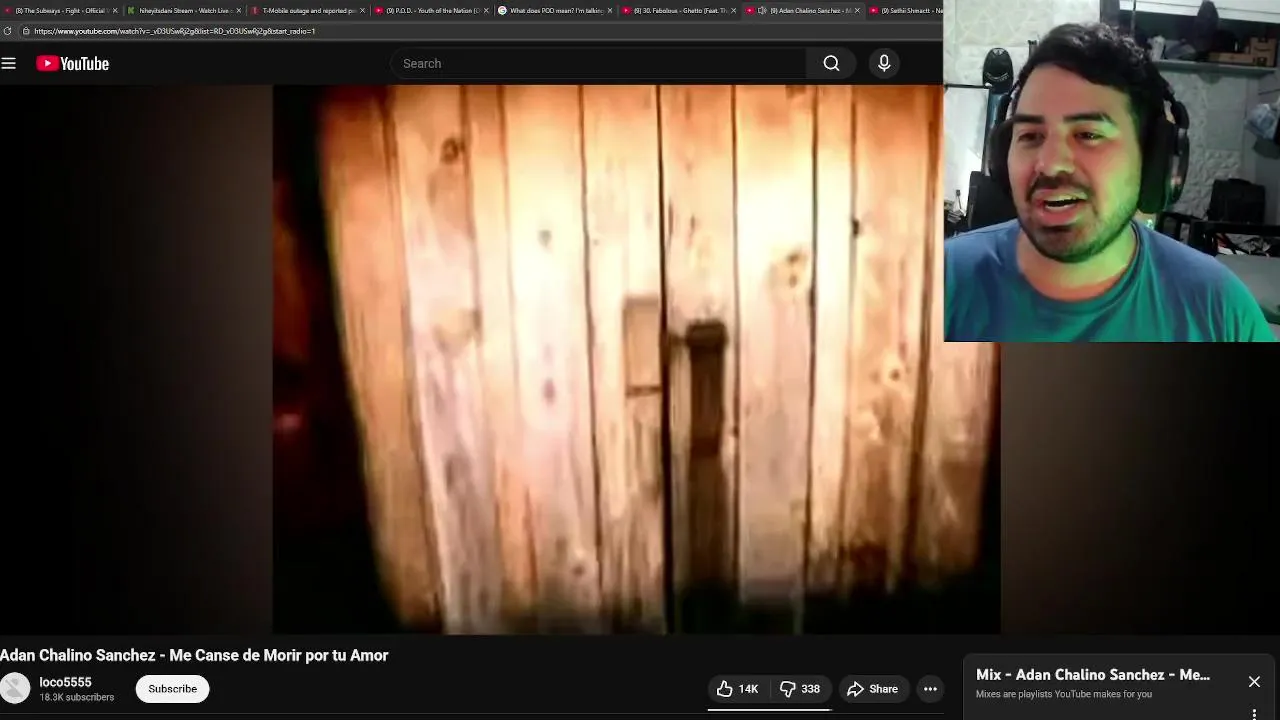
Task: Close the 30. Fabolous - Ghetto tab
Action: pos(734,10)
